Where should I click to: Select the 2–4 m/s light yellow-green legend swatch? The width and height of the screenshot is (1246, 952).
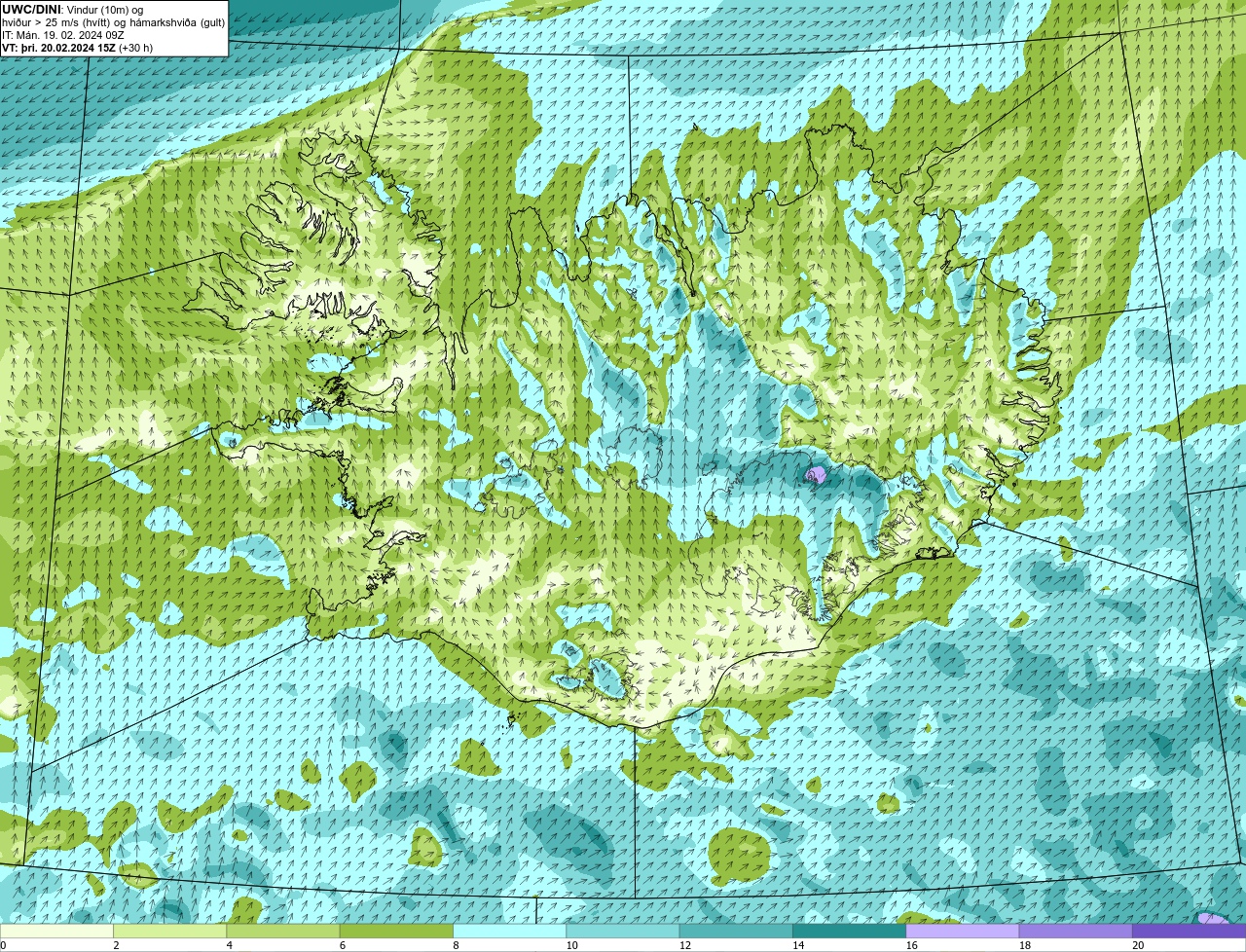[x=169, y=931]
